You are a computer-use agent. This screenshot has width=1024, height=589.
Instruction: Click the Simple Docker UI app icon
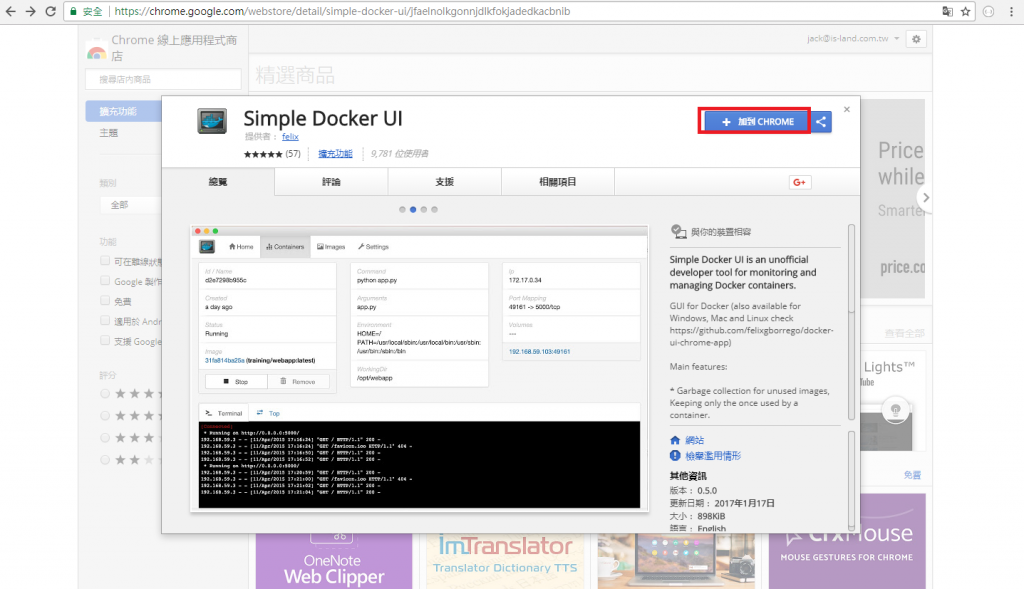[x=212, y=121]
